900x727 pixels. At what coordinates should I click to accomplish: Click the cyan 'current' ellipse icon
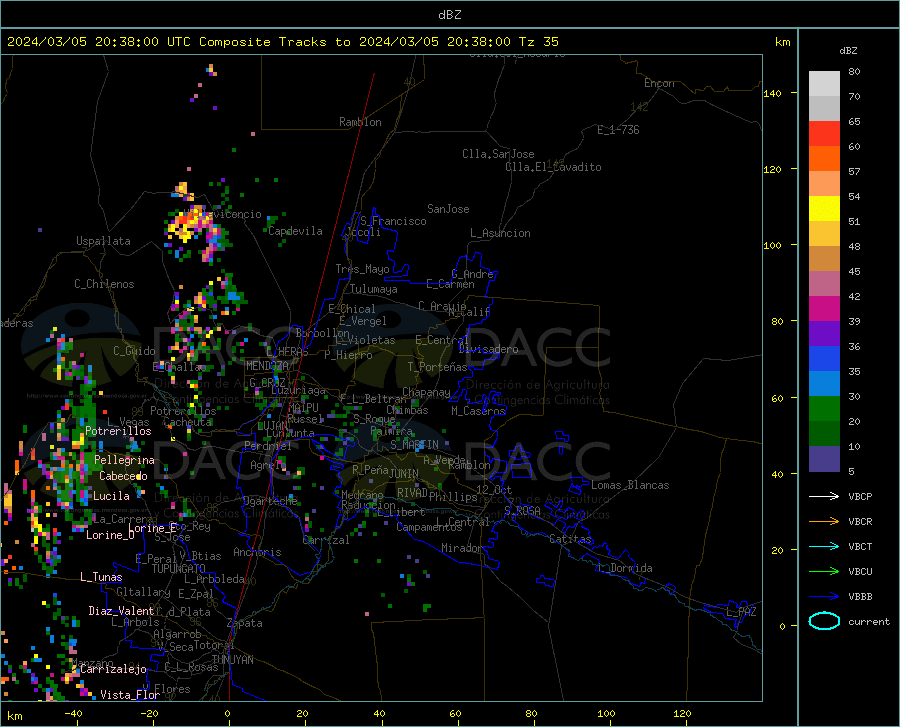coord(824,621)
